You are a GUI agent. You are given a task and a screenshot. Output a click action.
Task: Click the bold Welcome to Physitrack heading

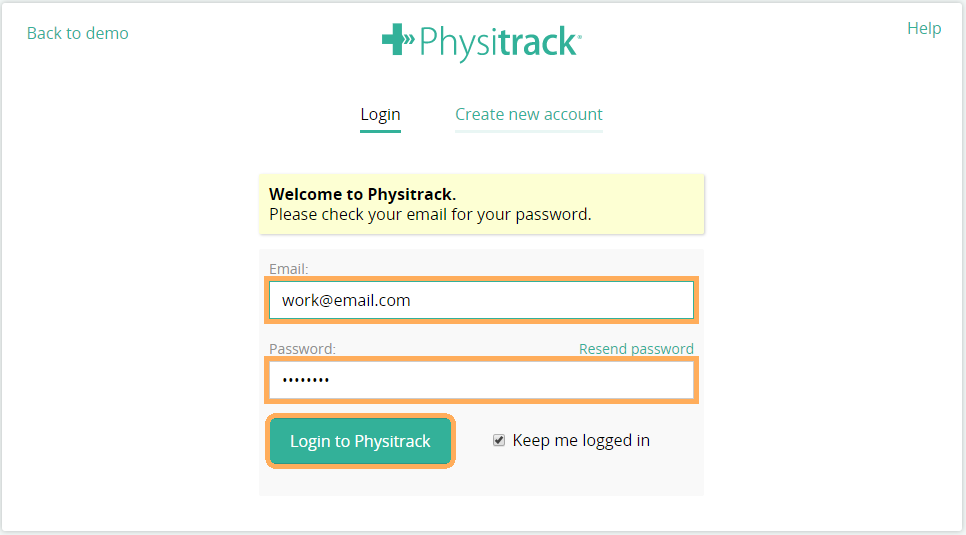[x=362, y=194]
